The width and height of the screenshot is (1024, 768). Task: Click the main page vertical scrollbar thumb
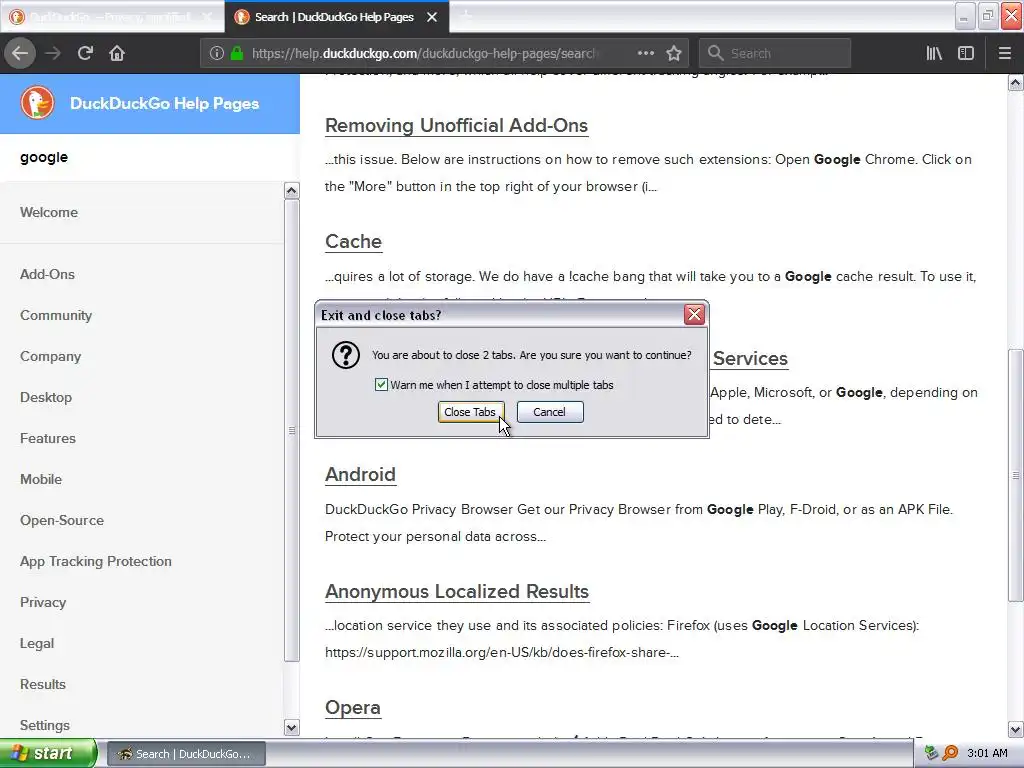[x=1016, y=475]
